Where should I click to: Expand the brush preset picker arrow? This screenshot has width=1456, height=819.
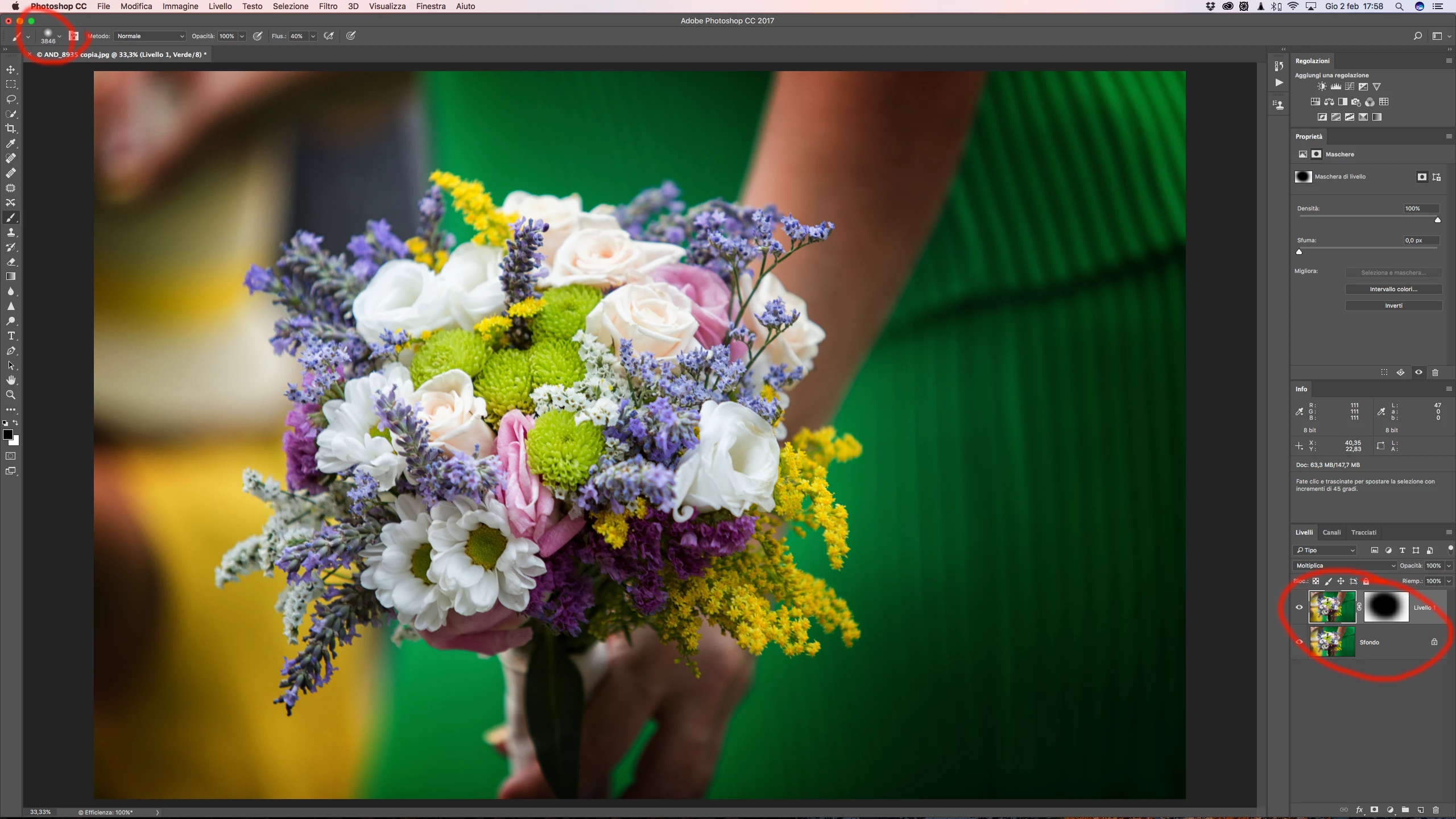pos(59,36)
